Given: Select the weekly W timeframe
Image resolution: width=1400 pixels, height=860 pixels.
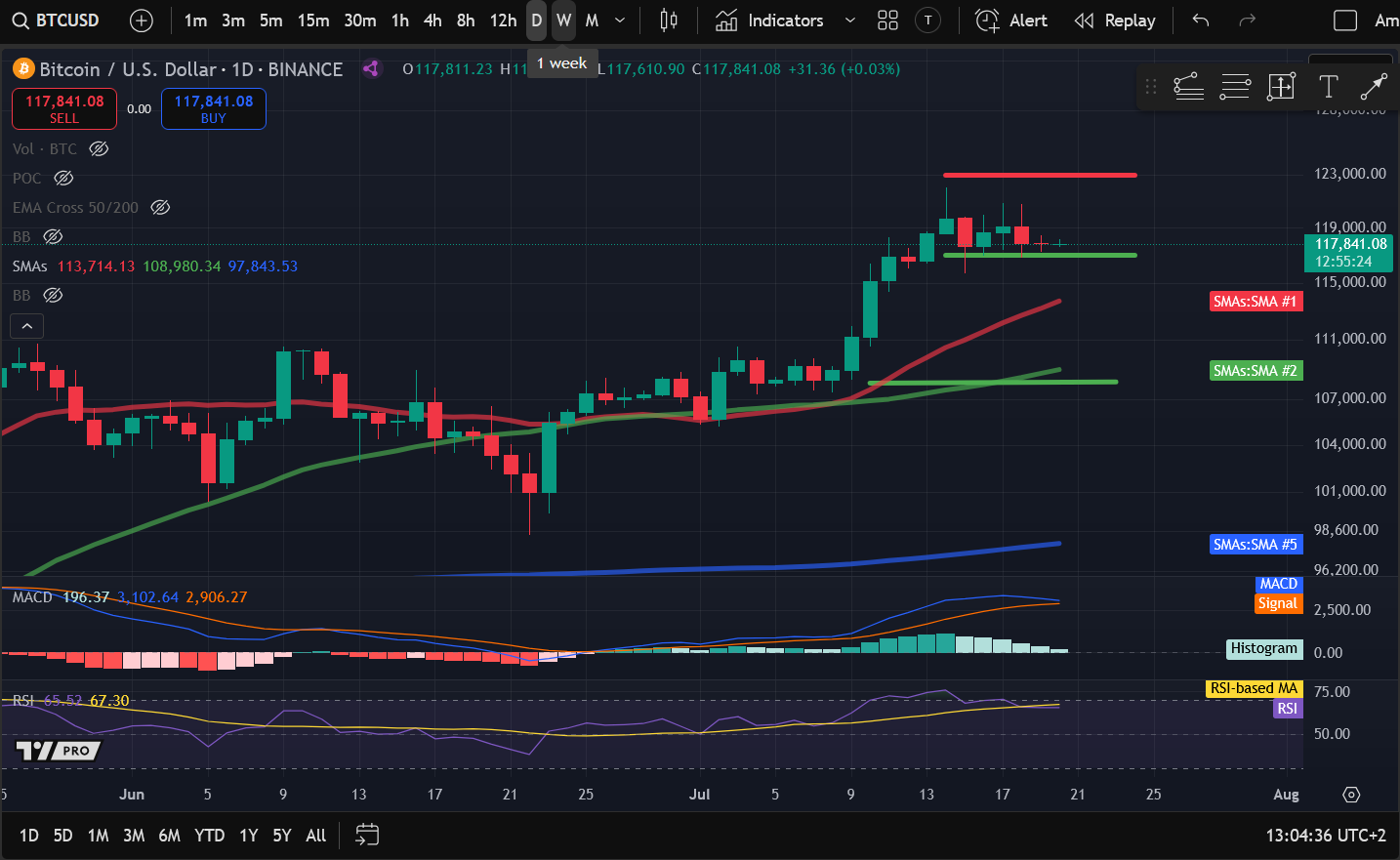Looking at the screenshot, I should (x=563, y=20).
